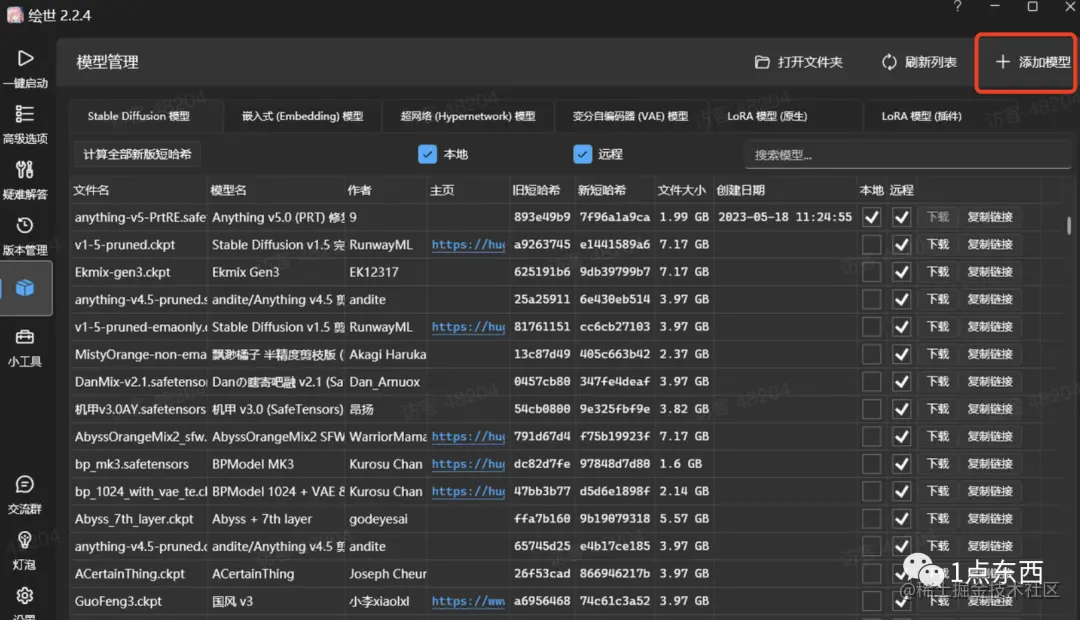Toggle the 远程 remote filter checkbox
Screen dimensions: 1080x620
coord(582,154)
